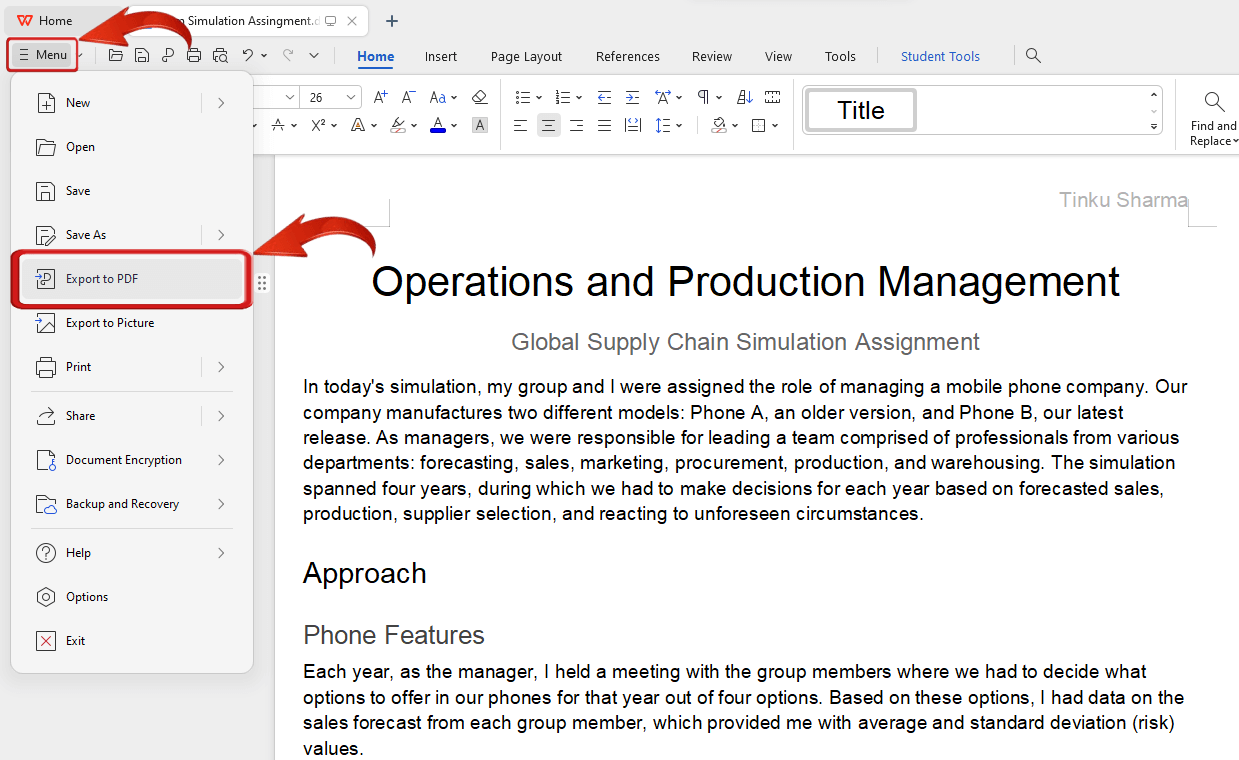Viewport: 1239px width, 760px height.
Task: Click the paragraph shading bucket icon
Action: (719, 125)
